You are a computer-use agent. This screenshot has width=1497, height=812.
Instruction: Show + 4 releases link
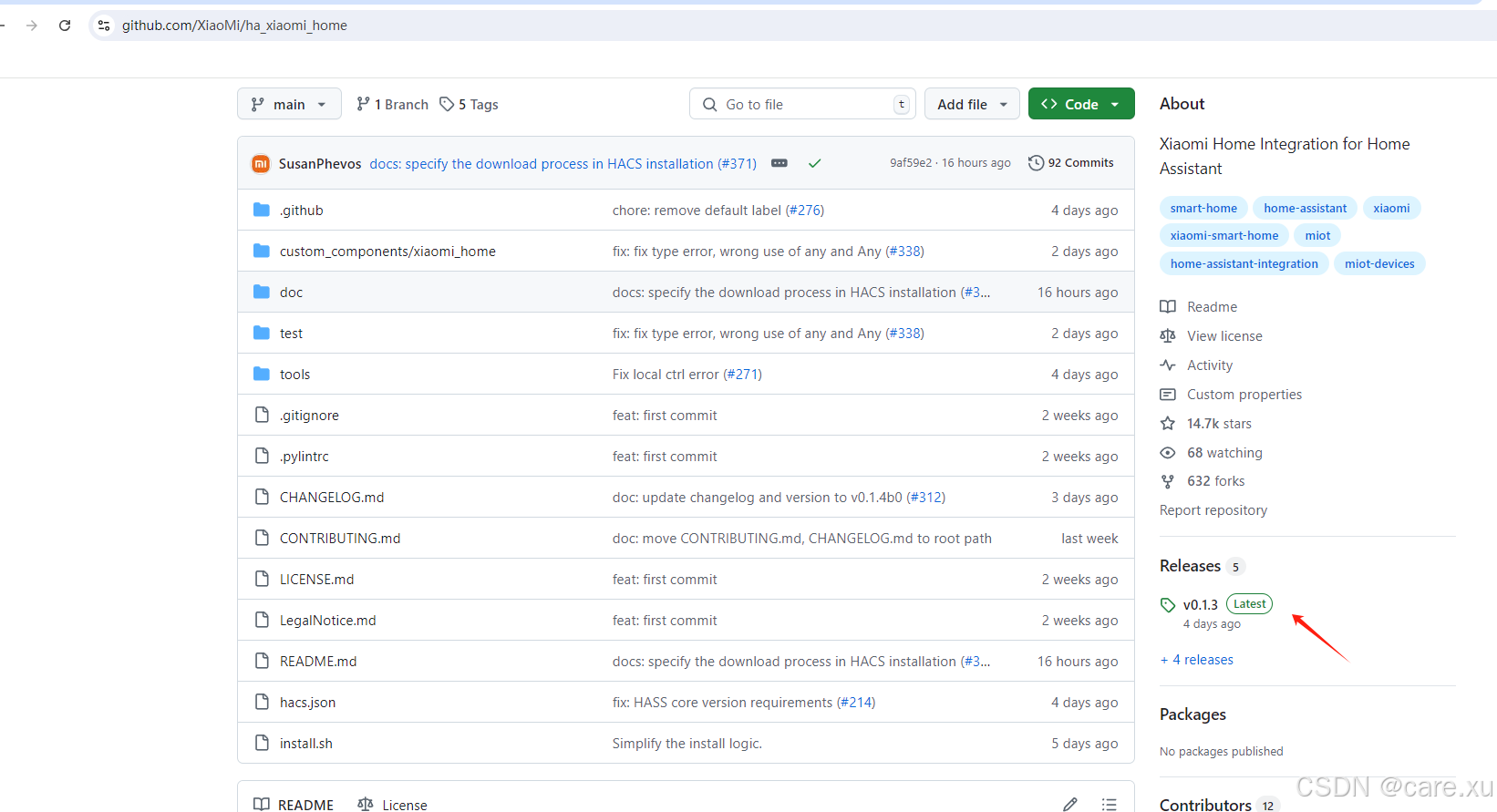[x=1196, y=659]
